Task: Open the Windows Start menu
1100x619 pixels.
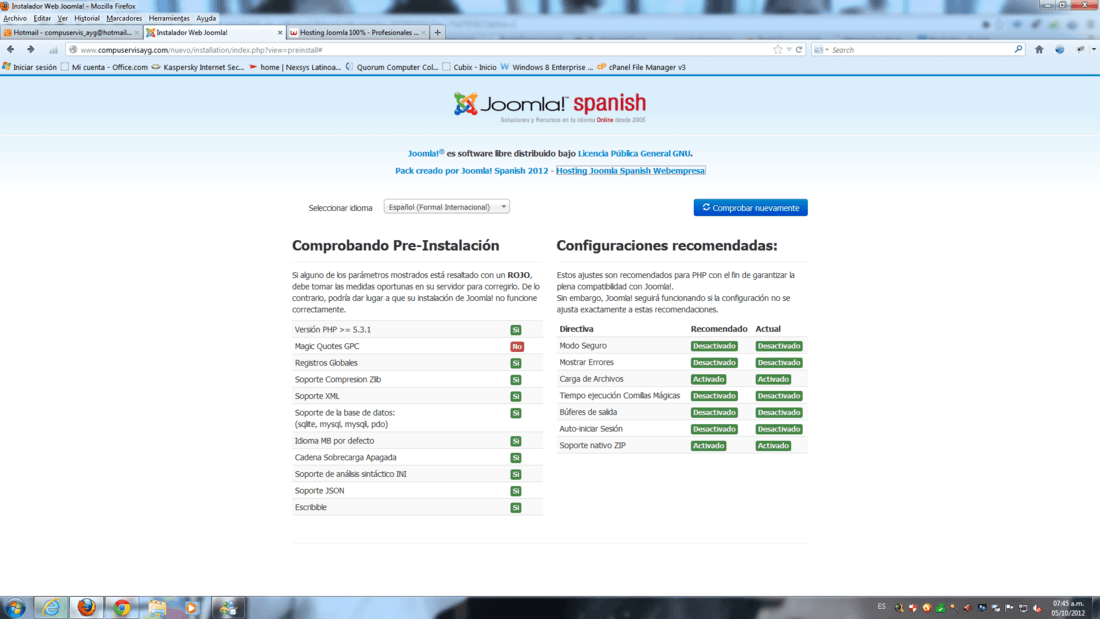Action: click(15, 608)
